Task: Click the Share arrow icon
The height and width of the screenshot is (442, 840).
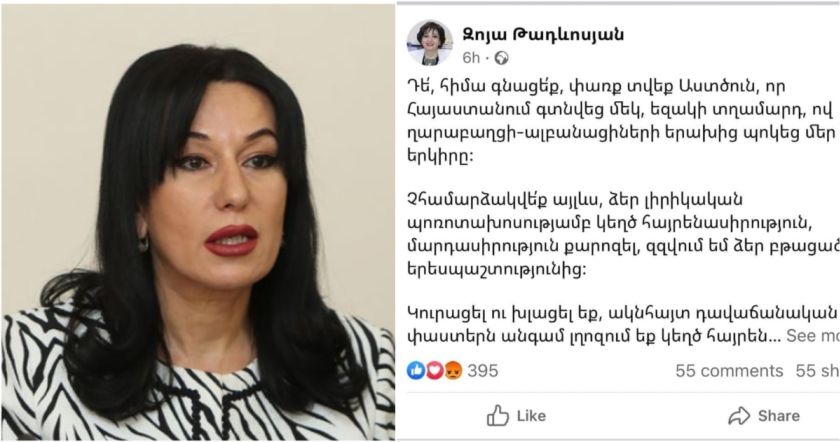Action: pyautogui.click(x=739, y=416)
